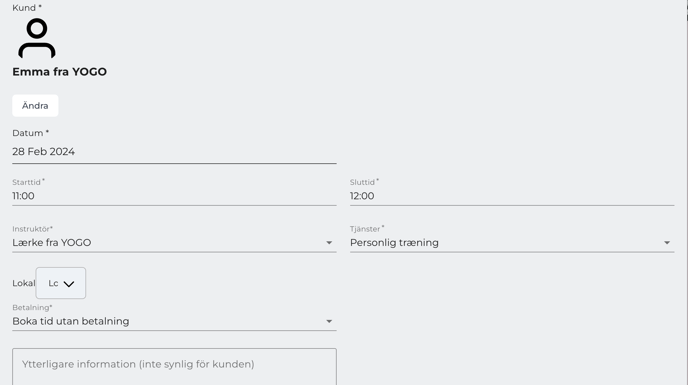Expand the Betalning dropdown arrow
This screenshot has height=385, width=688.
tap(329, 321)
